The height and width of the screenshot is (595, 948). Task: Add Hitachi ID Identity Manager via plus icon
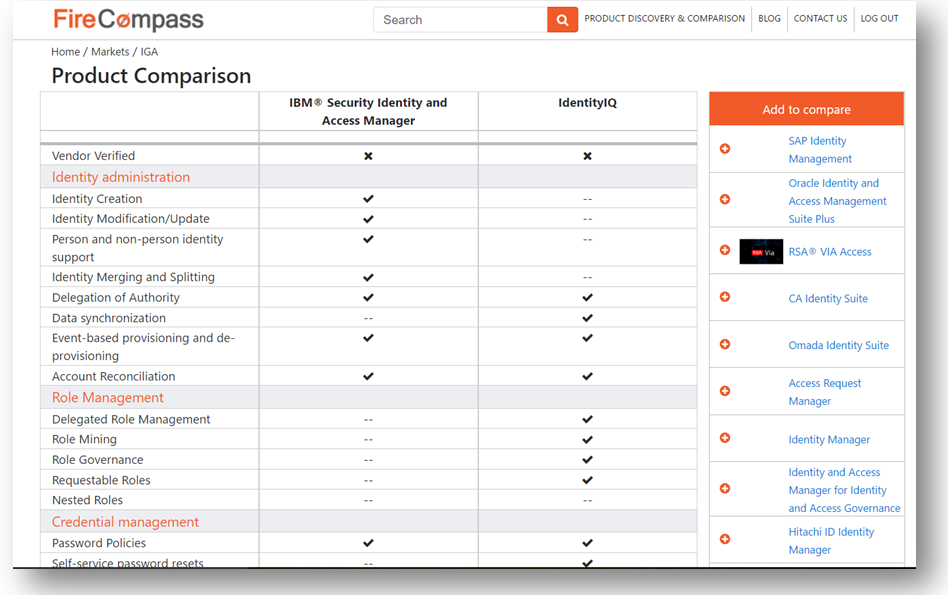click(x=725, y=539)
